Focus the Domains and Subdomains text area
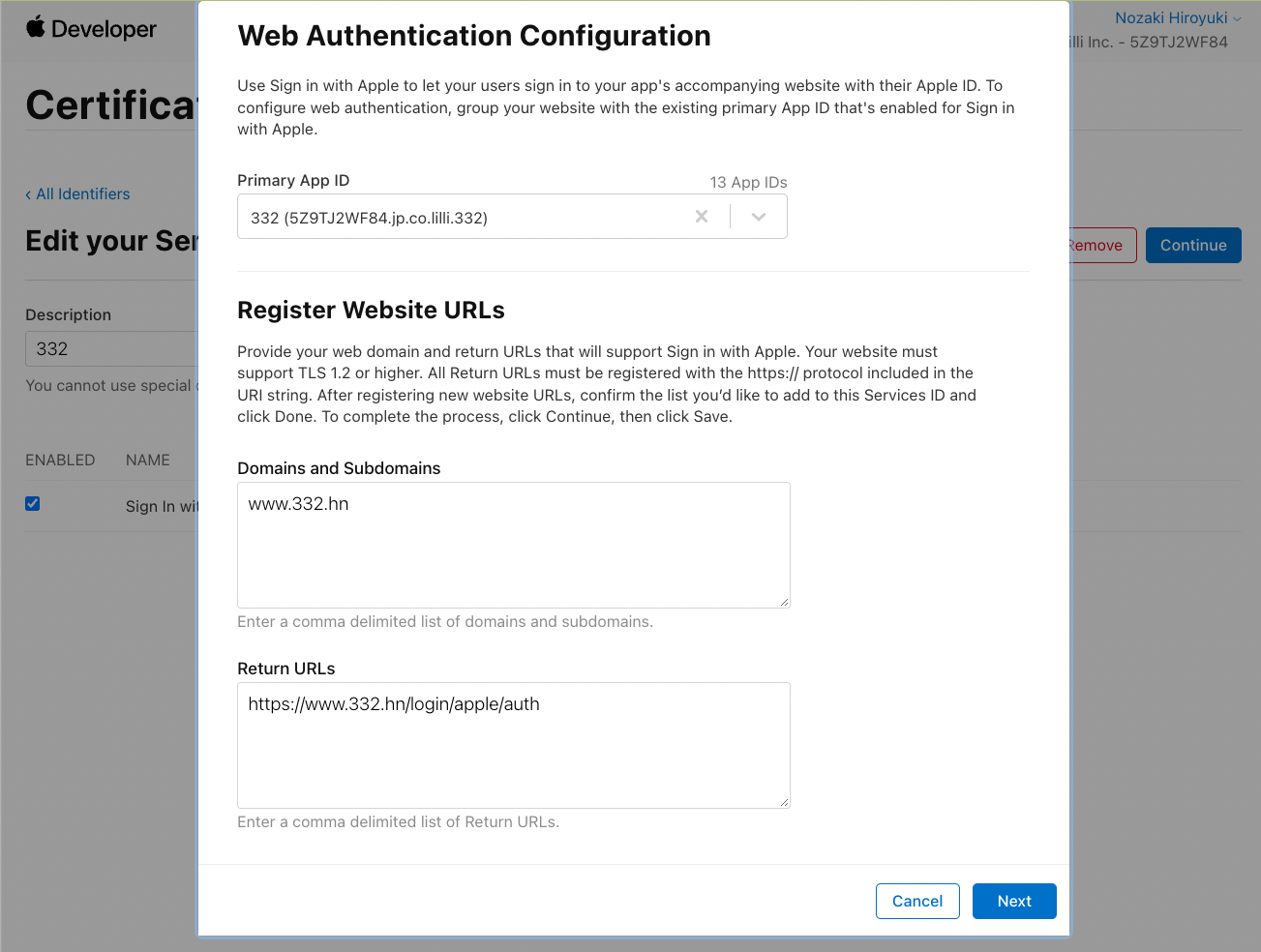The image size is (1261, 952). point(514,545)
